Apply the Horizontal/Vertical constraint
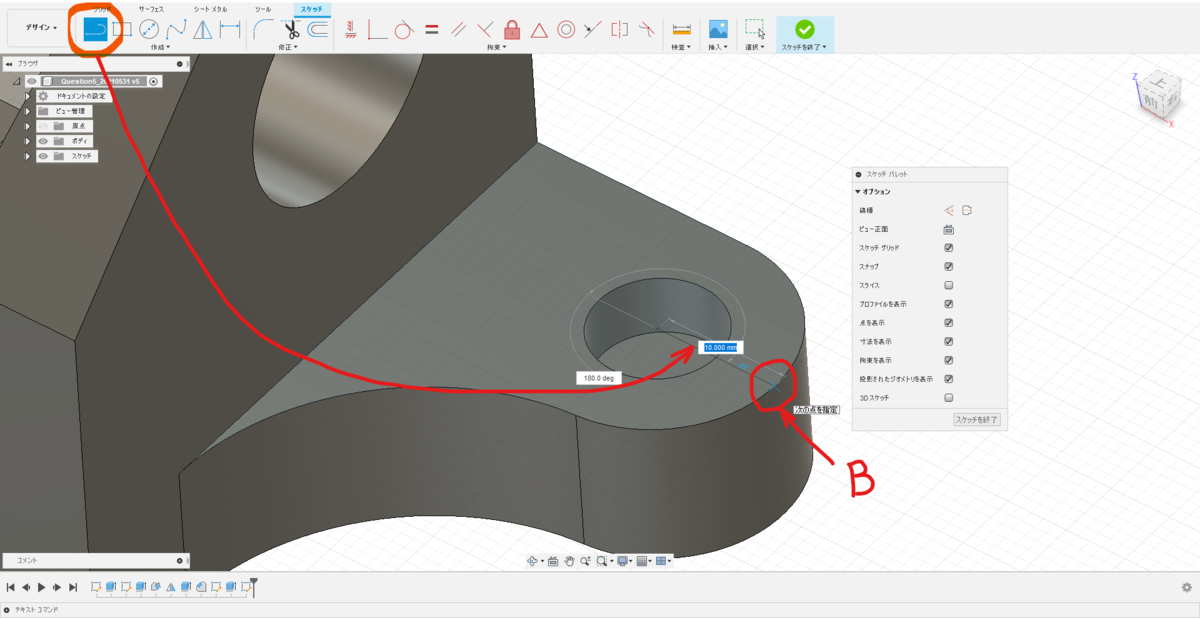This screenshot has height=618, width=1200. [351, 29]
